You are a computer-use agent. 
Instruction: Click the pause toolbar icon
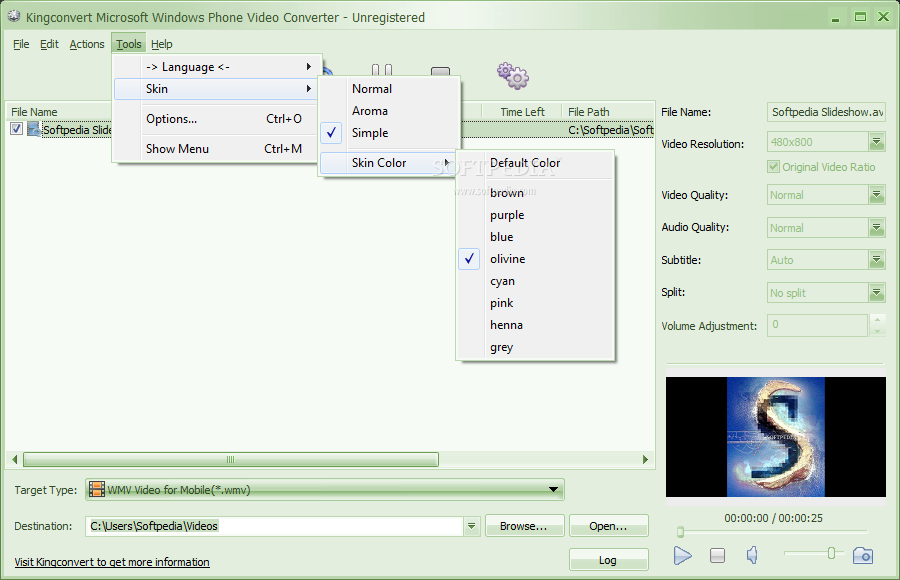pos(382,70)
